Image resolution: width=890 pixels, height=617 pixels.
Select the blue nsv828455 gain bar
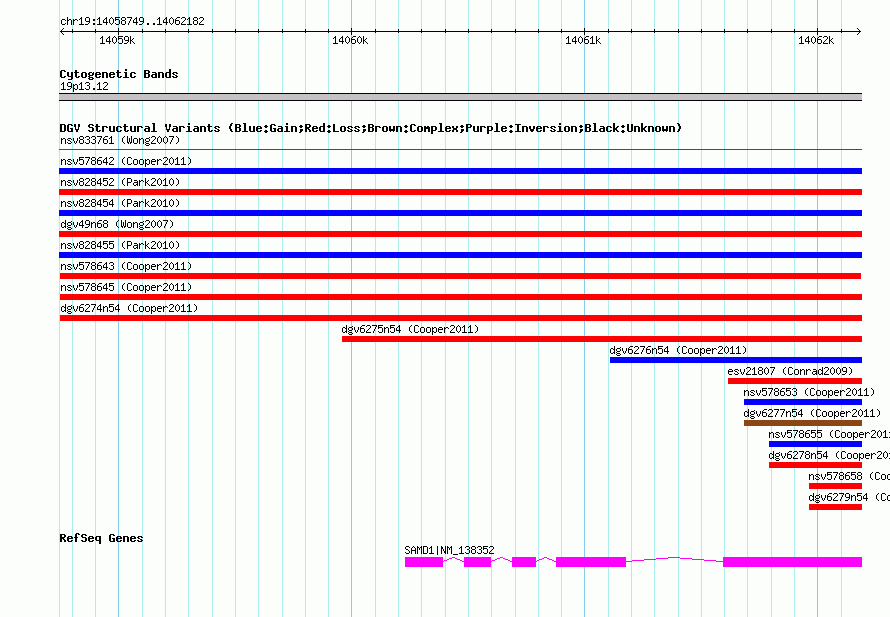tap(460, 255)
